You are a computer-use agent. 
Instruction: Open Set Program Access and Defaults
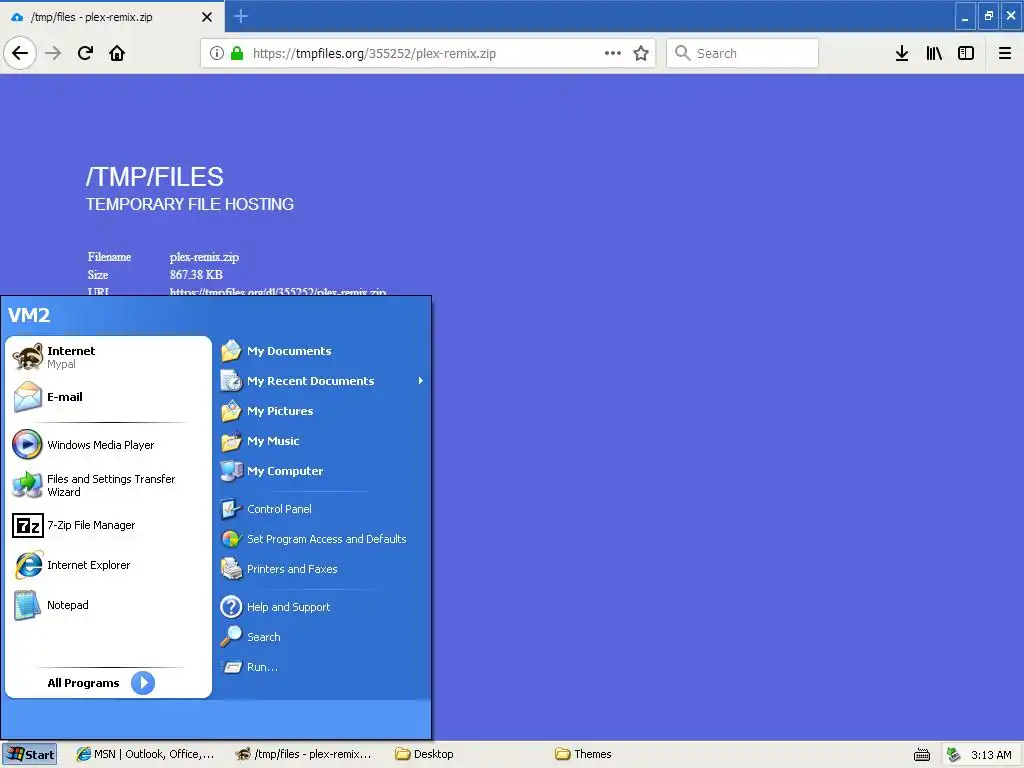323,539
